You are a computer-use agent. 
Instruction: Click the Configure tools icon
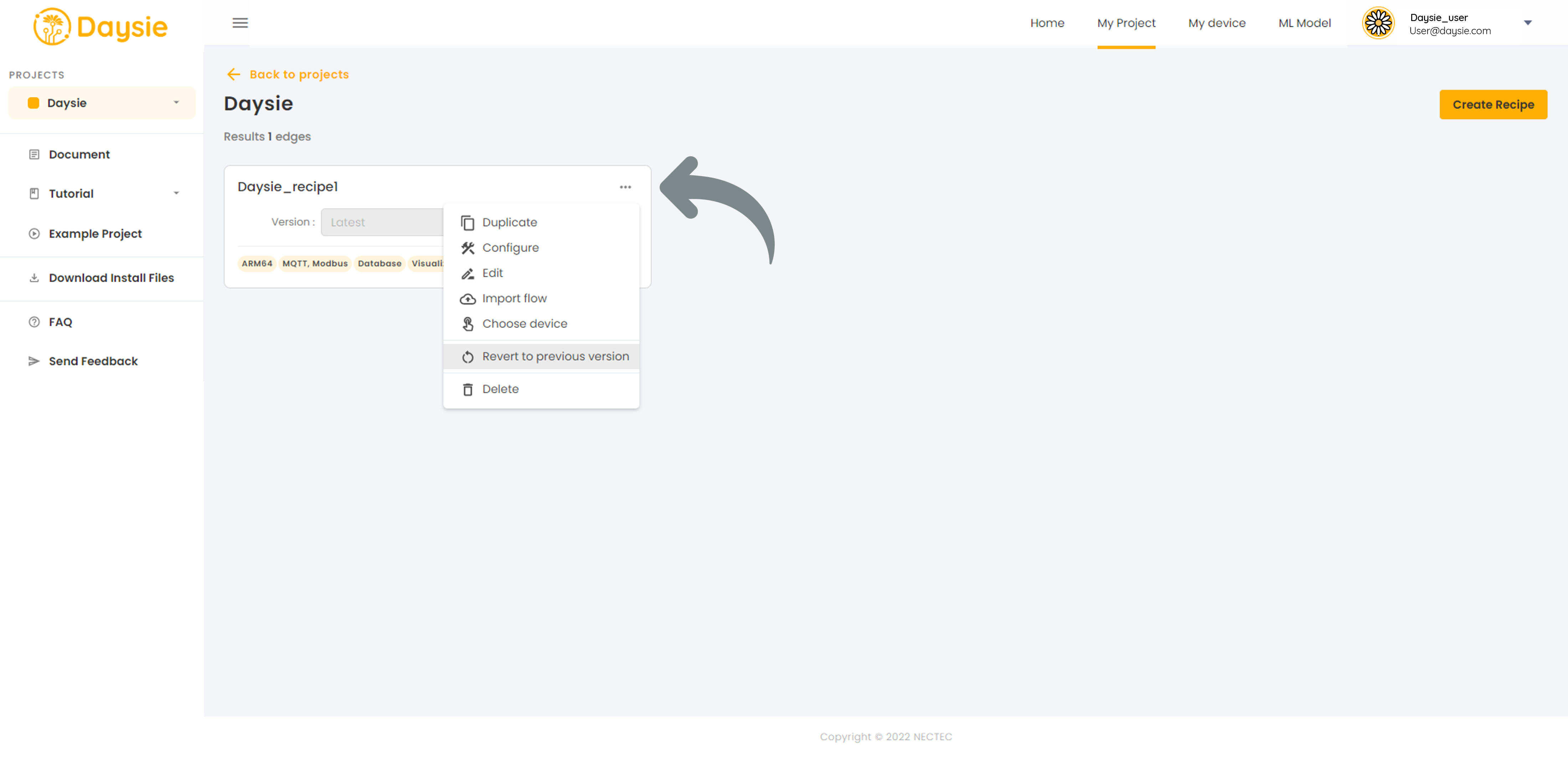pyautogui.click(x=468, y=248)
